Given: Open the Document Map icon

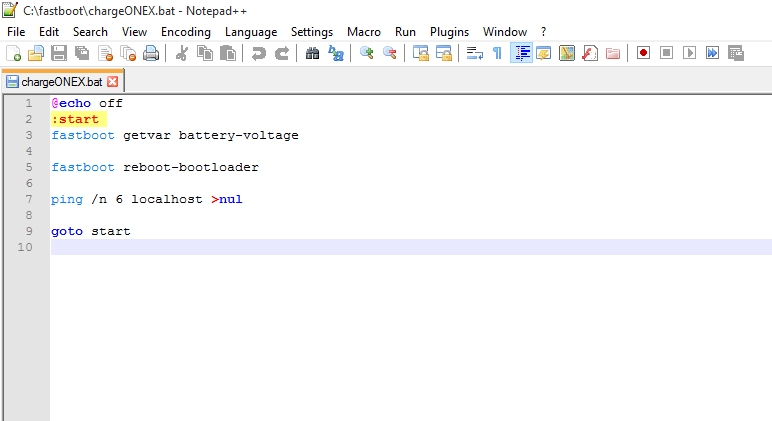Looking at the screenshot, I should 567,53.
